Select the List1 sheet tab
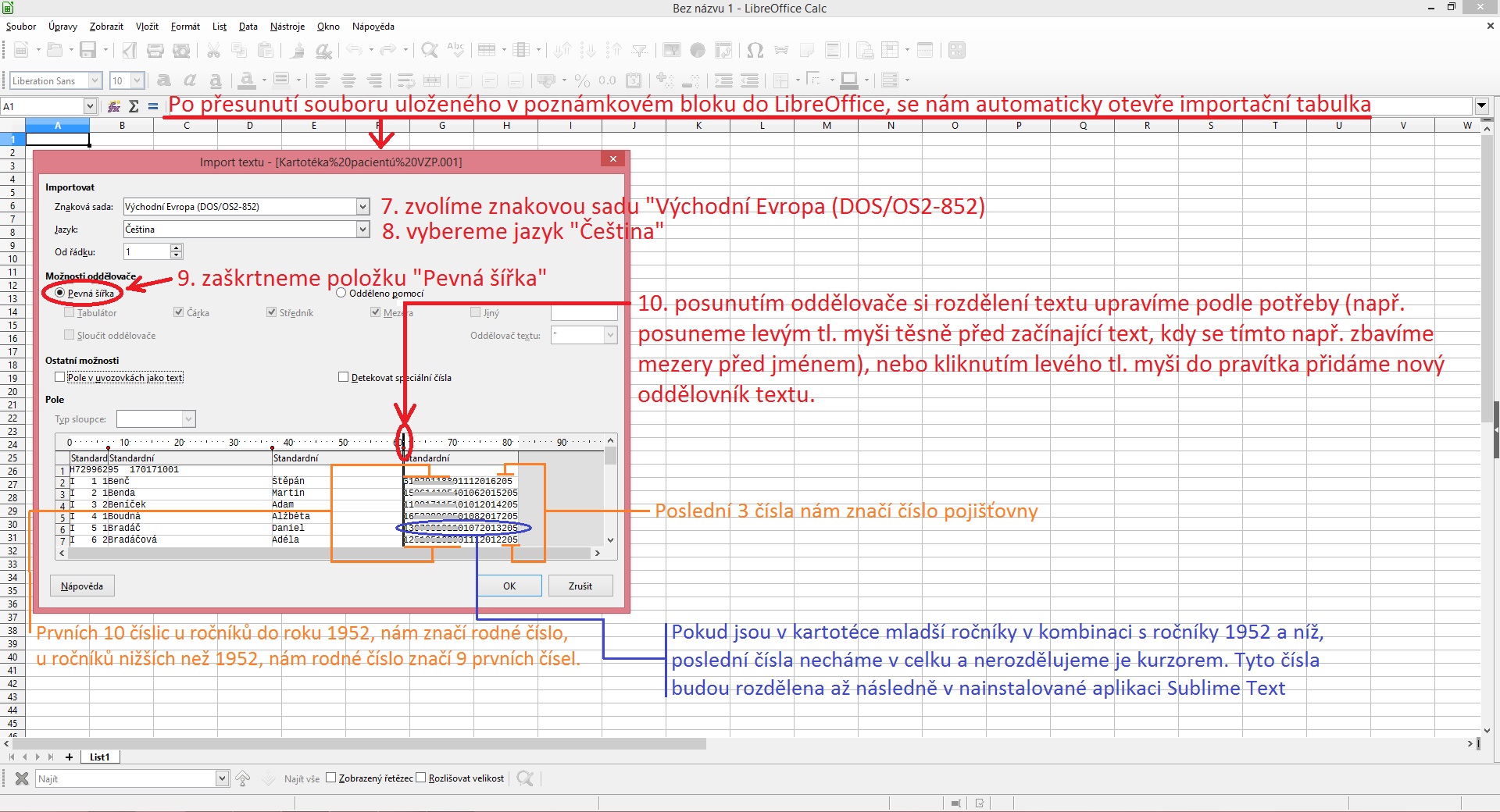 coord(100,757)
